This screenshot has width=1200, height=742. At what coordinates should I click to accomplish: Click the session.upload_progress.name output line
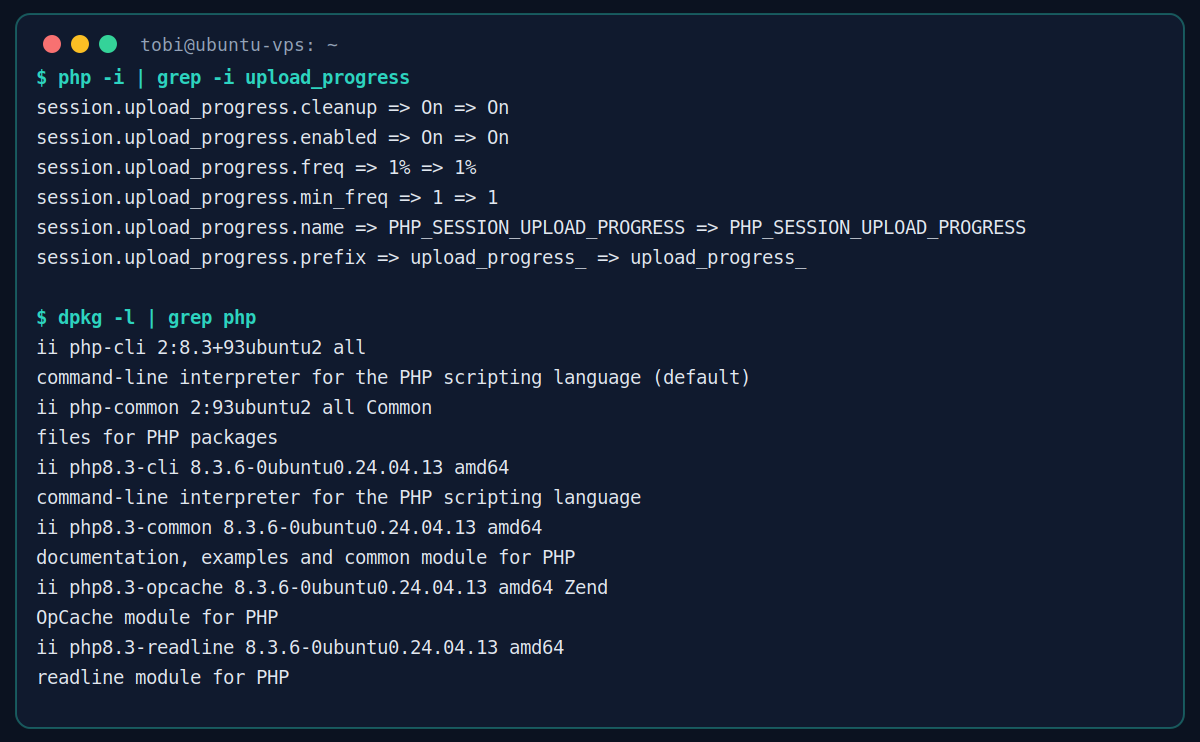531,228
